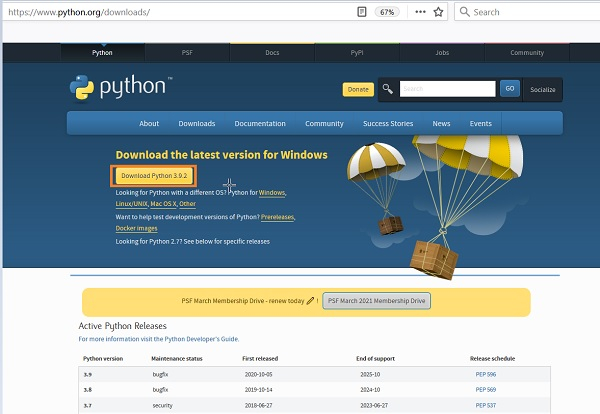The image size is (600, 414).
Task: Click Download Python 3.9.2 button
Action: 154,176
